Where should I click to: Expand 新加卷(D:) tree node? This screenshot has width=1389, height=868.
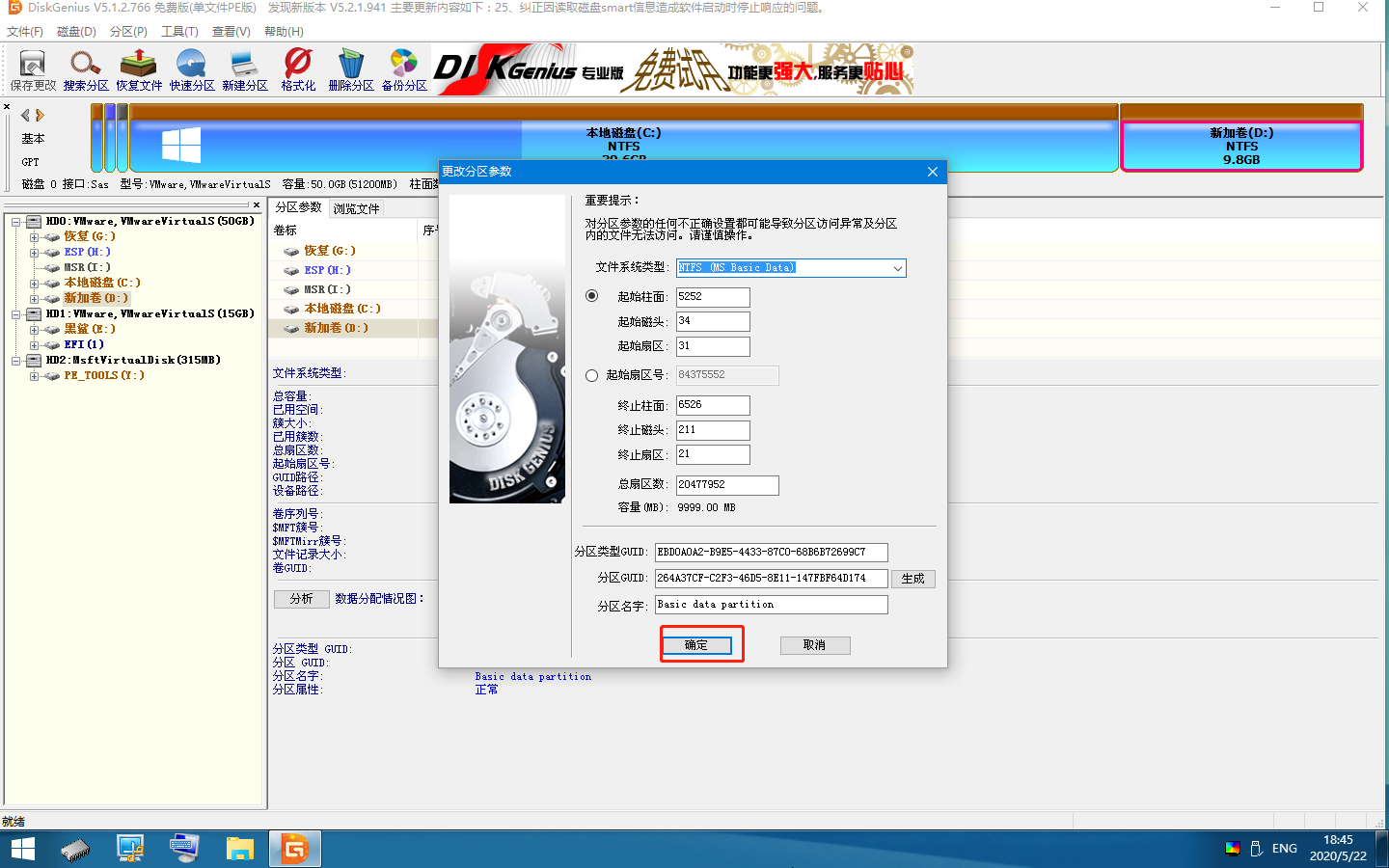click(34, 299)
